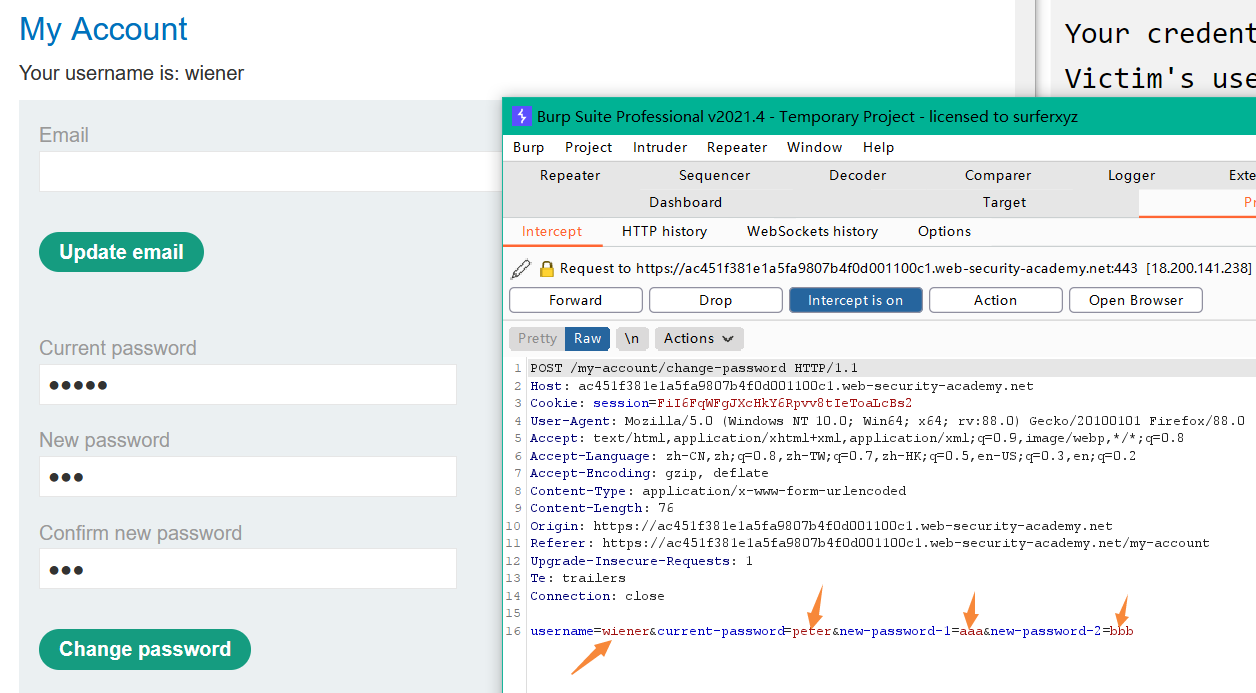1256x693 pixels.
Task: Switch to the Comparer tab
Action: (x=998, y=175)
